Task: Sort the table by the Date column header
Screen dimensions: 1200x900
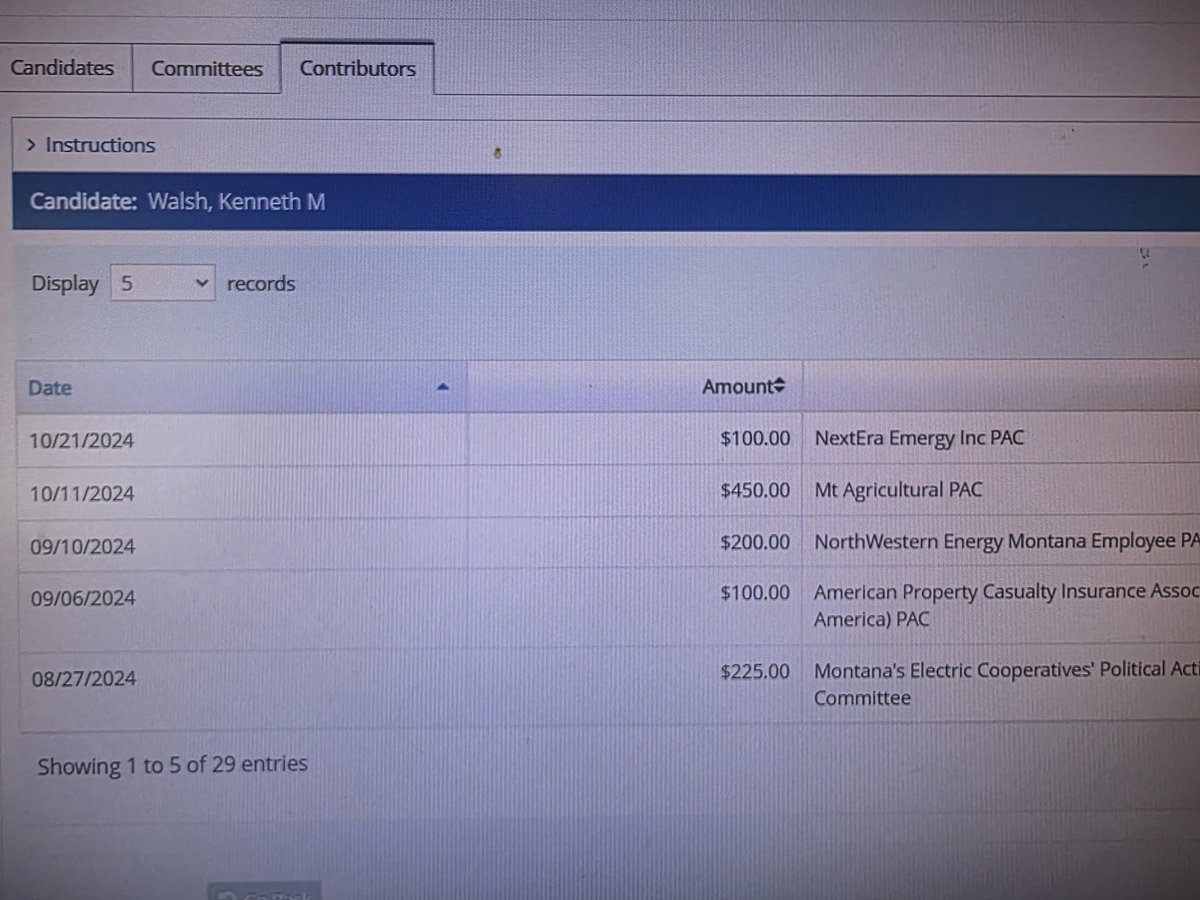Action: [x=49, y=387]
